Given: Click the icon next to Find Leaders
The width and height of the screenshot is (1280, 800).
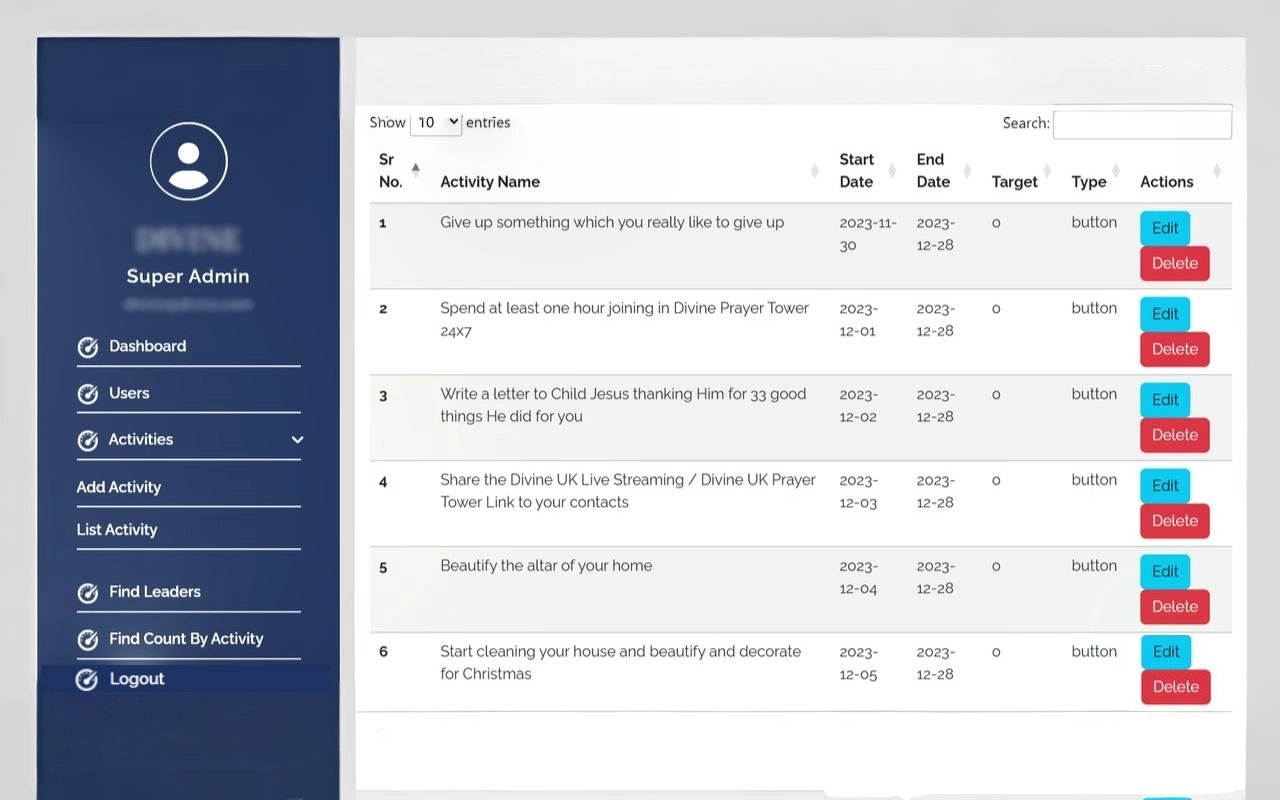Looking at the screenshot, I should pyautogui.click(x=88, y=593).
